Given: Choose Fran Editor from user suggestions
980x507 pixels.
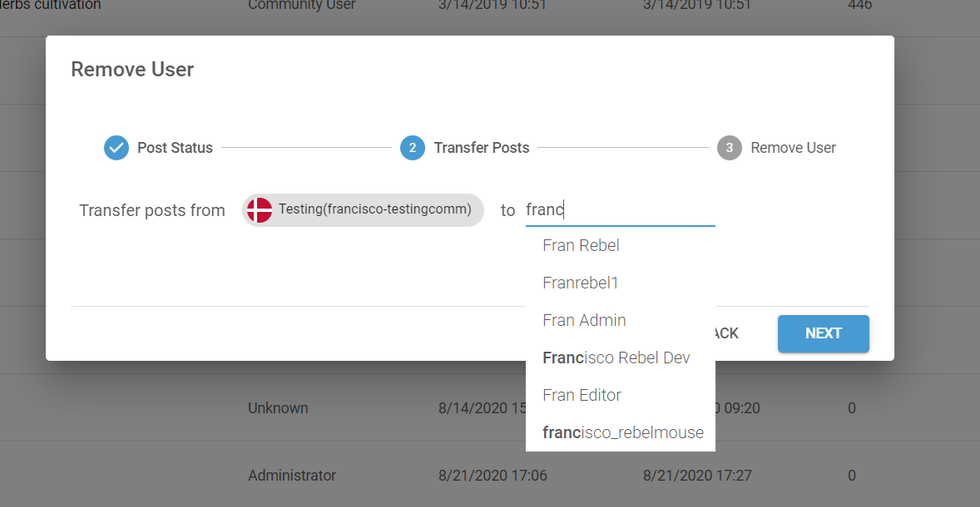Looking at the screenshot, I should pyautogui.click(x=582, y=395).
